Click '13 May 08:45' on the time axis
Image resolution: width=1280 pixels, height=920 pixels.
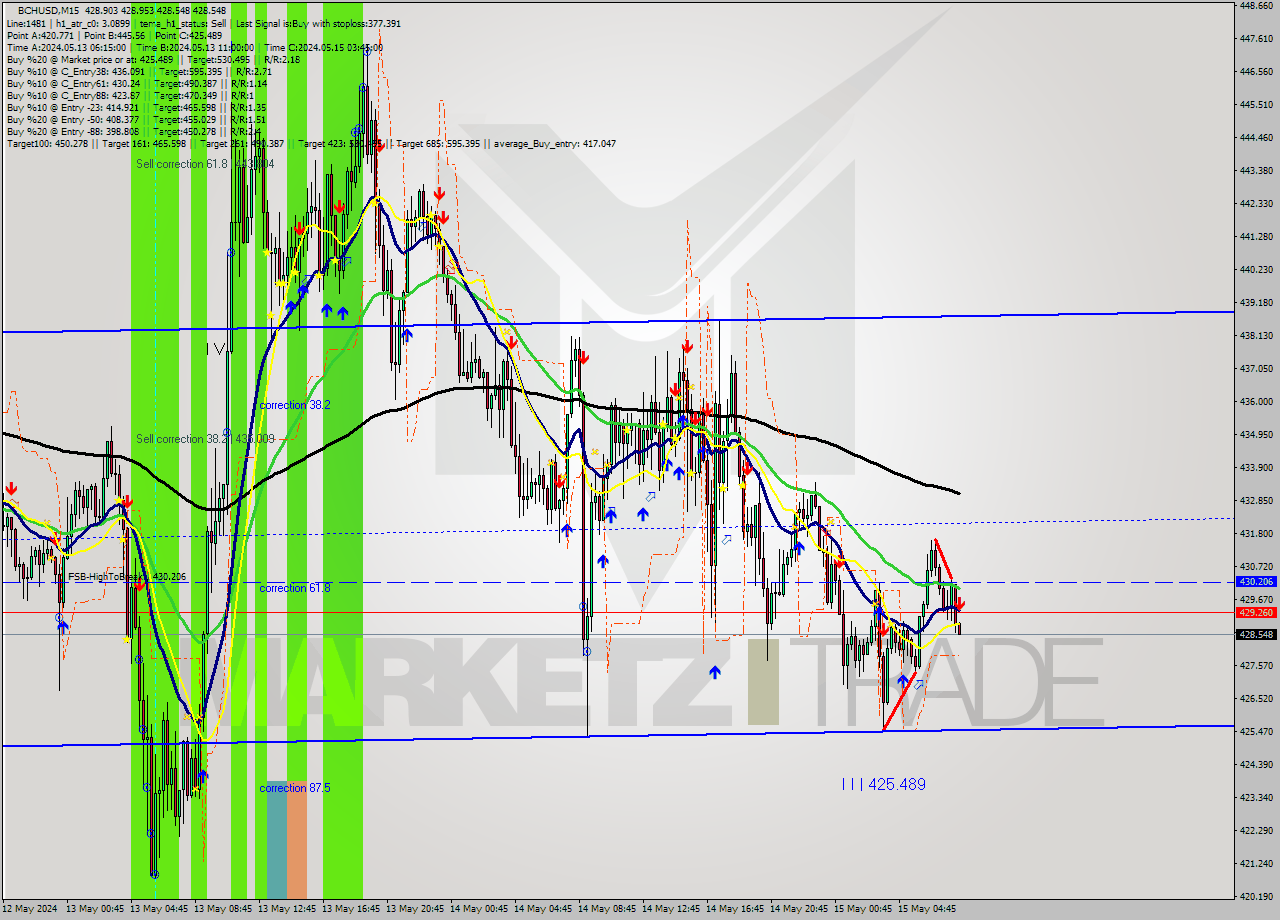click(222, 909)
